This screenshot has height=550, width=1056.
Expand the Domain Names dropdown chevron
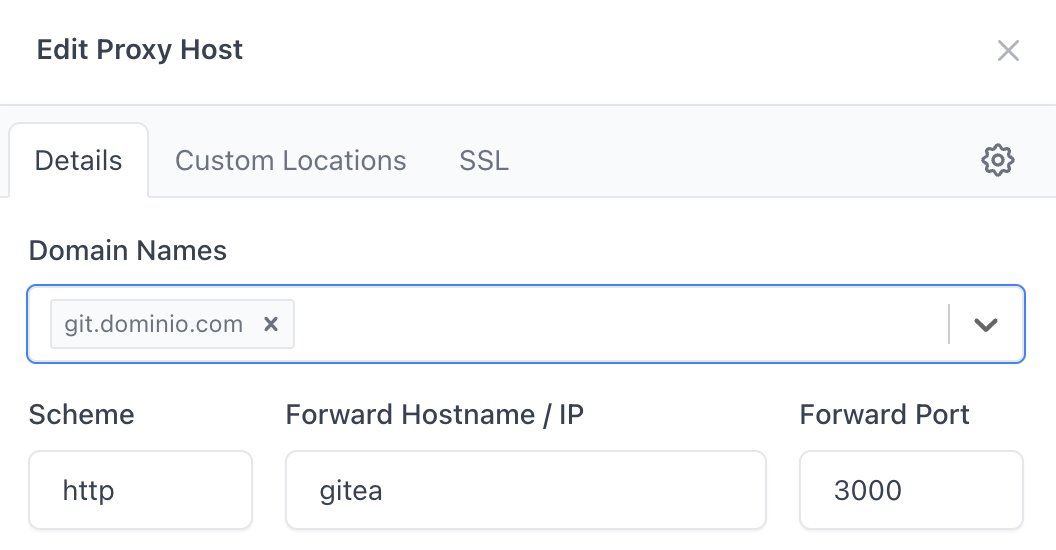point(986,324)
